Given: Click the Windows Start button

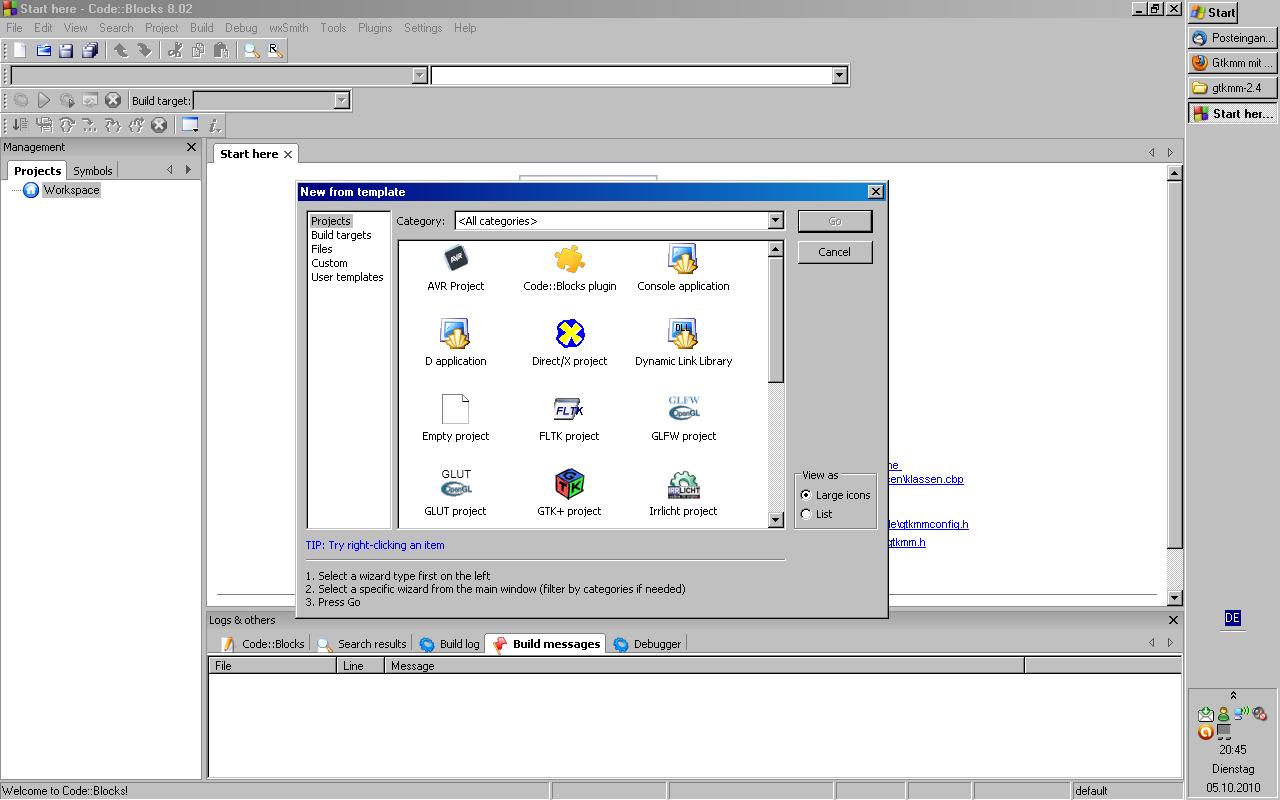Looking at the screenshot, I should click(1213, 13).
